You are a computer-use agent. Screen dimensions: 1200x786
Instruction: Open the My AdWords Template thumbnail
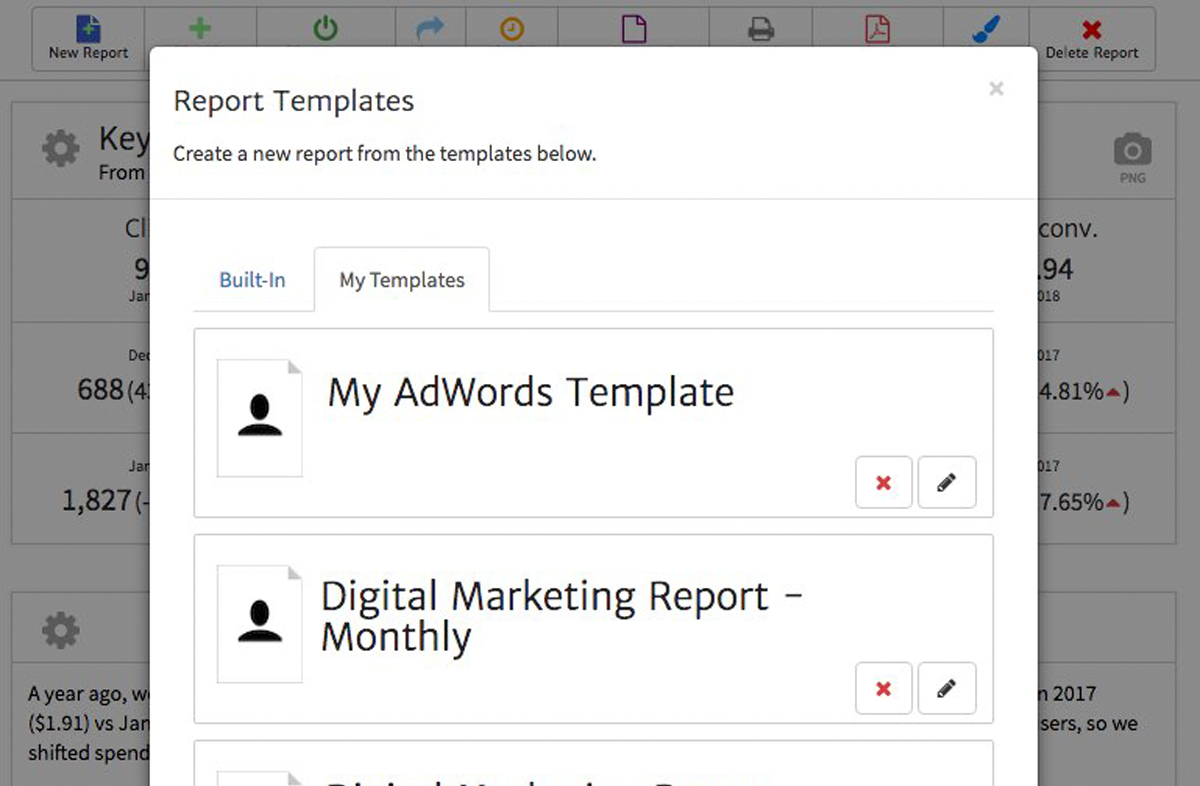[260, 418]
